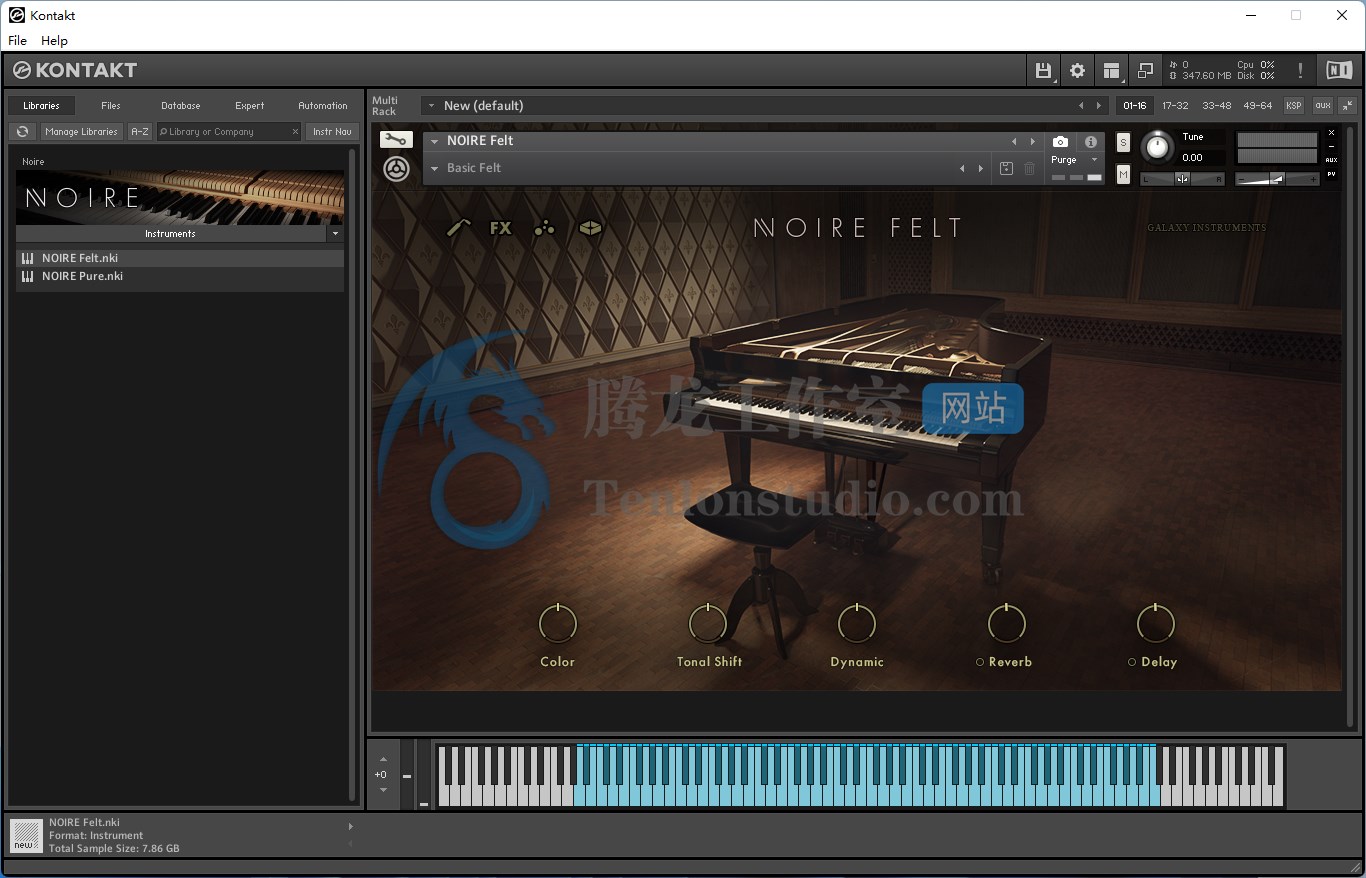1366x878 pixels.
Task: Clear the library search field
Action: [295, 131]
